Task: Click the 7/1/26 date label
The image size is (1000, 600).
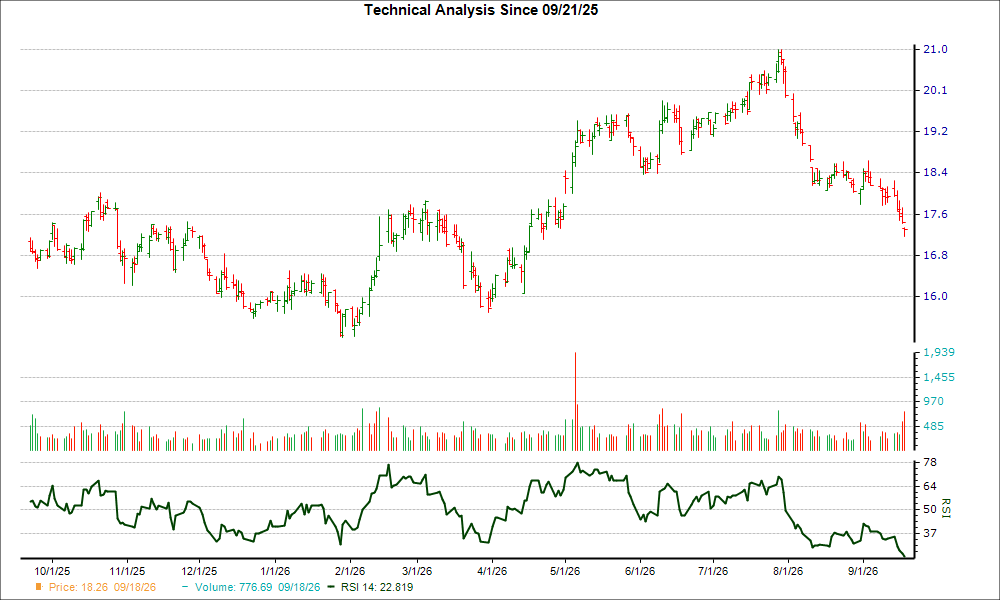Action: 712,571
